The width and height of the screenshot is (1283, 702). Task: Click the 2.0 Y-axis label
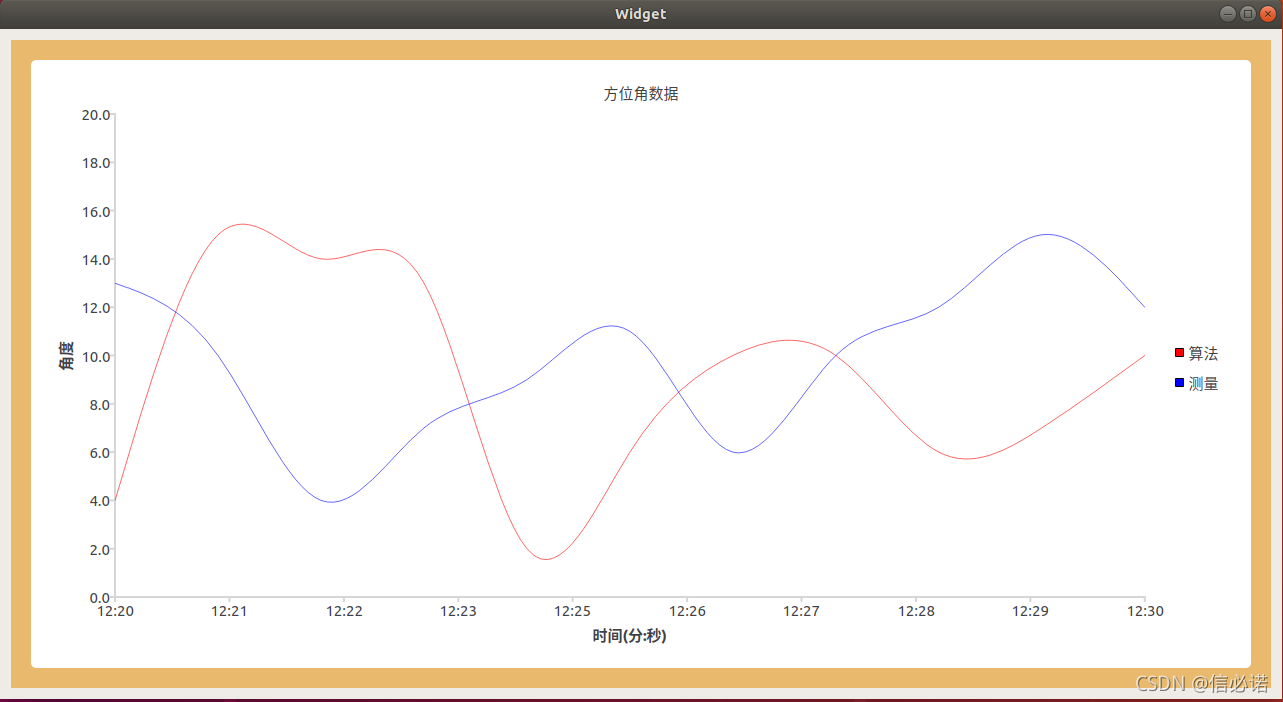(x=99, y=549)
